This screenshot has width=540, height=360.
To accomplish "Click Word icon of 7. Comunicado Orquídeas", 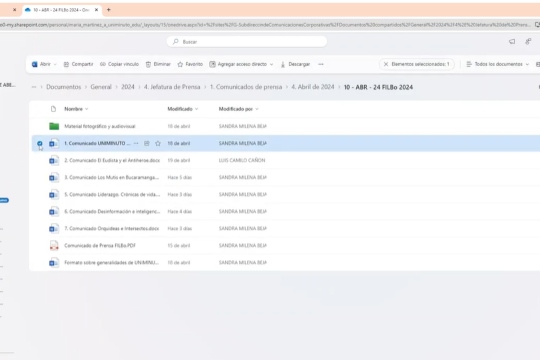I will click(x=54, y=229).
